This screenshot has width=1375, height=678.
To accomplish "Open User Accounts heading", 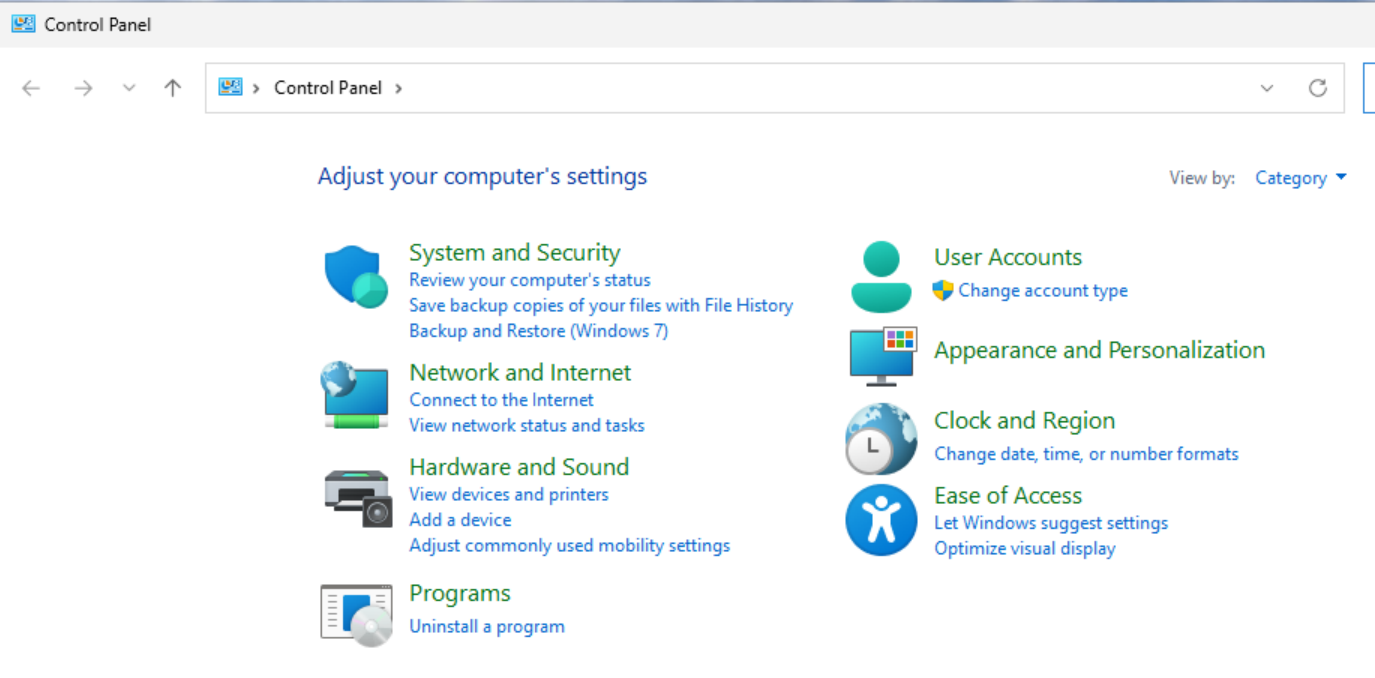I will (x=1008, y=257).
